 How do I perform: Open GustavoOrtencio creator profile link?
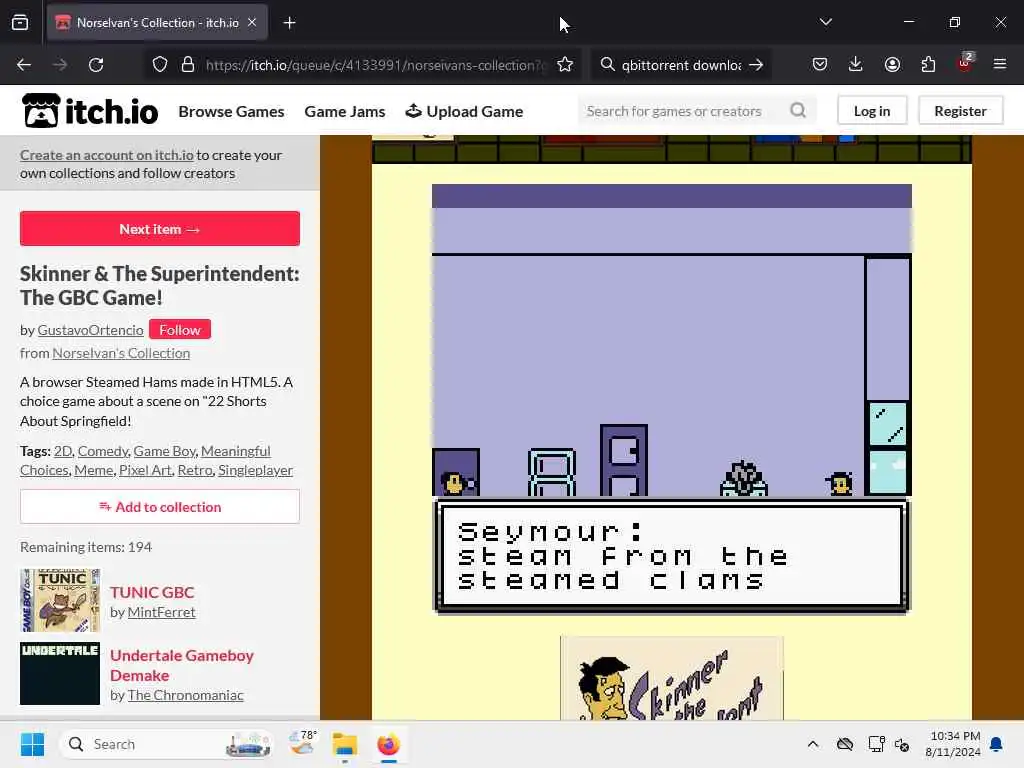coord(90,330)
